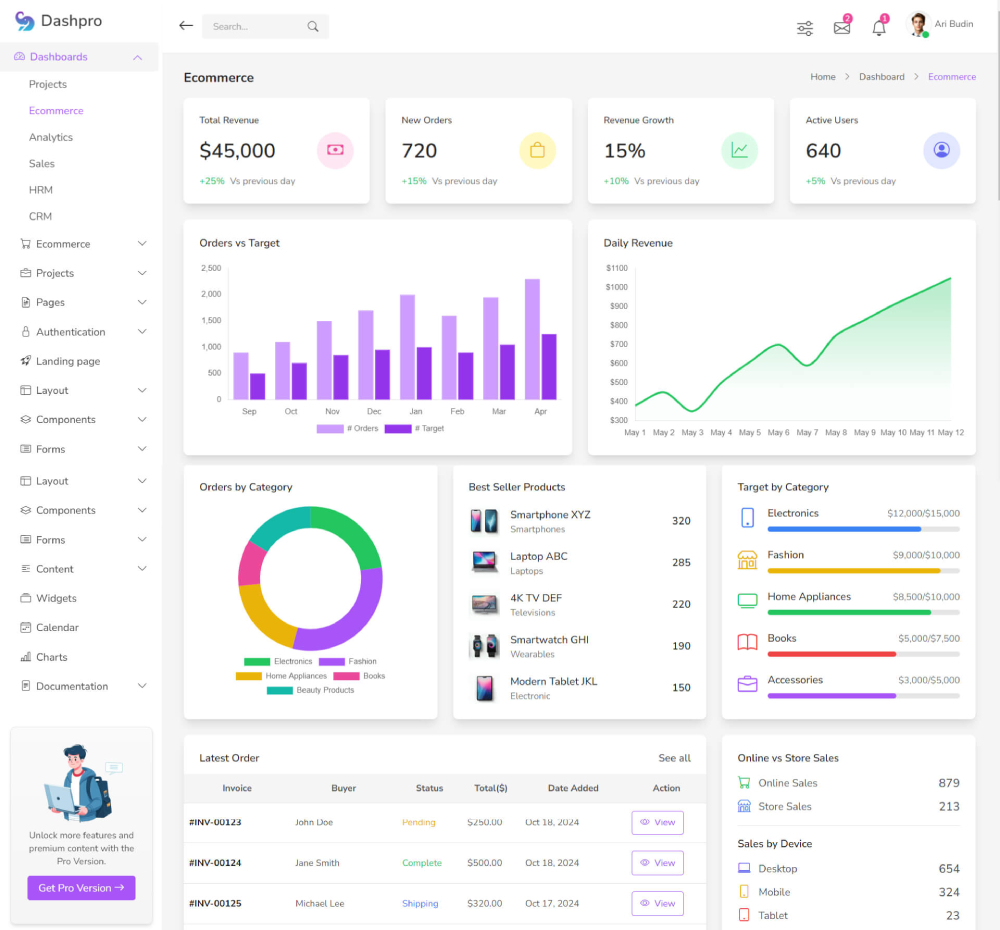
Task: Open See all in Latest Order
Action: click(674, 757)
